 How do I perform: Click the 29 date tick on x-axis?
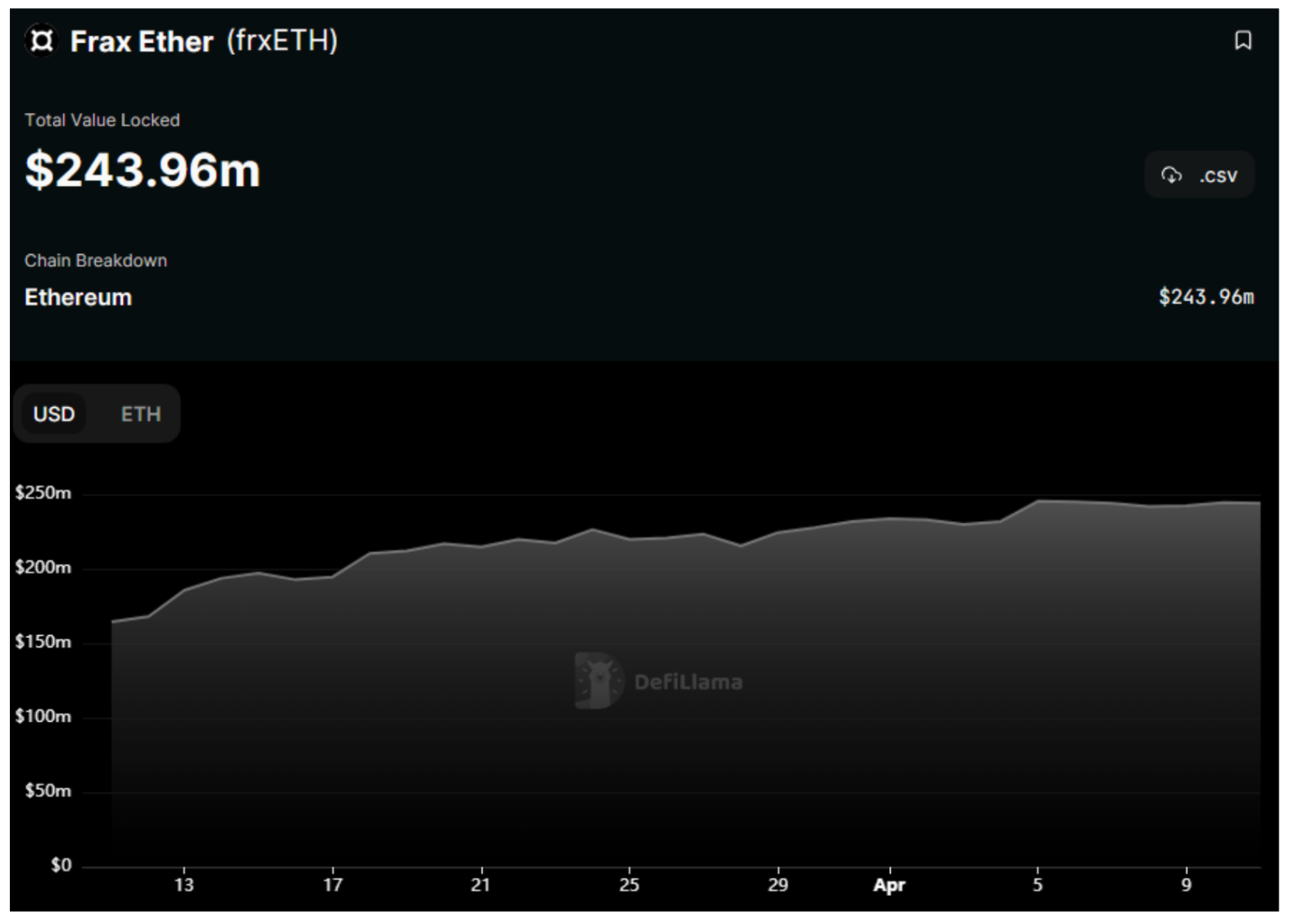pos(777,885)
